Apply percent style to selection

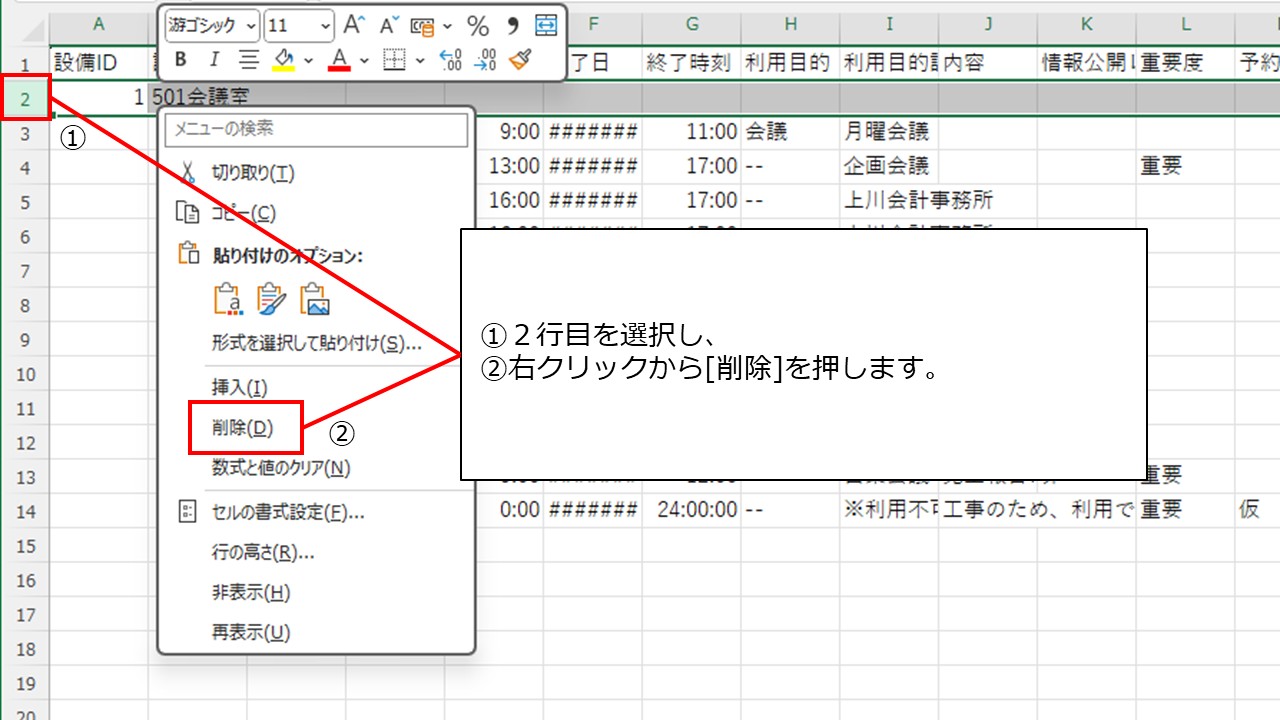coord(478,25)
